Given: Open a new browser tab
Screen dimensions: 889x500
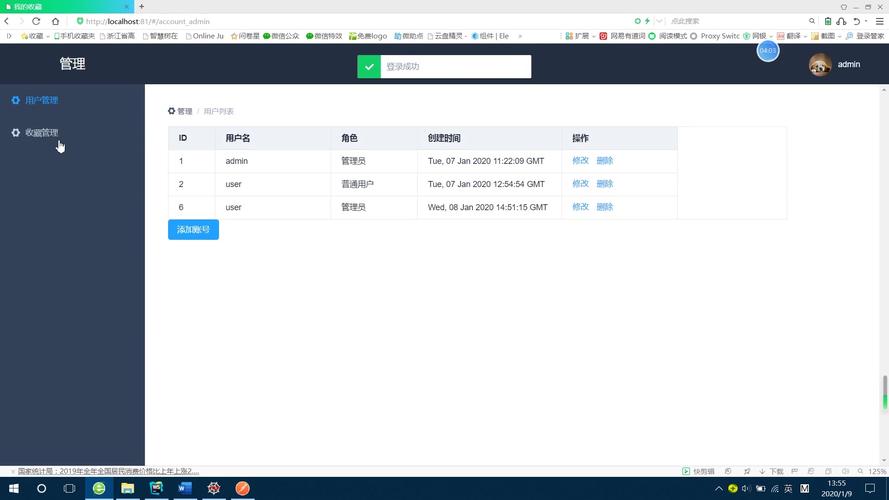Looking at the screenshot, I should pos(141,6).
